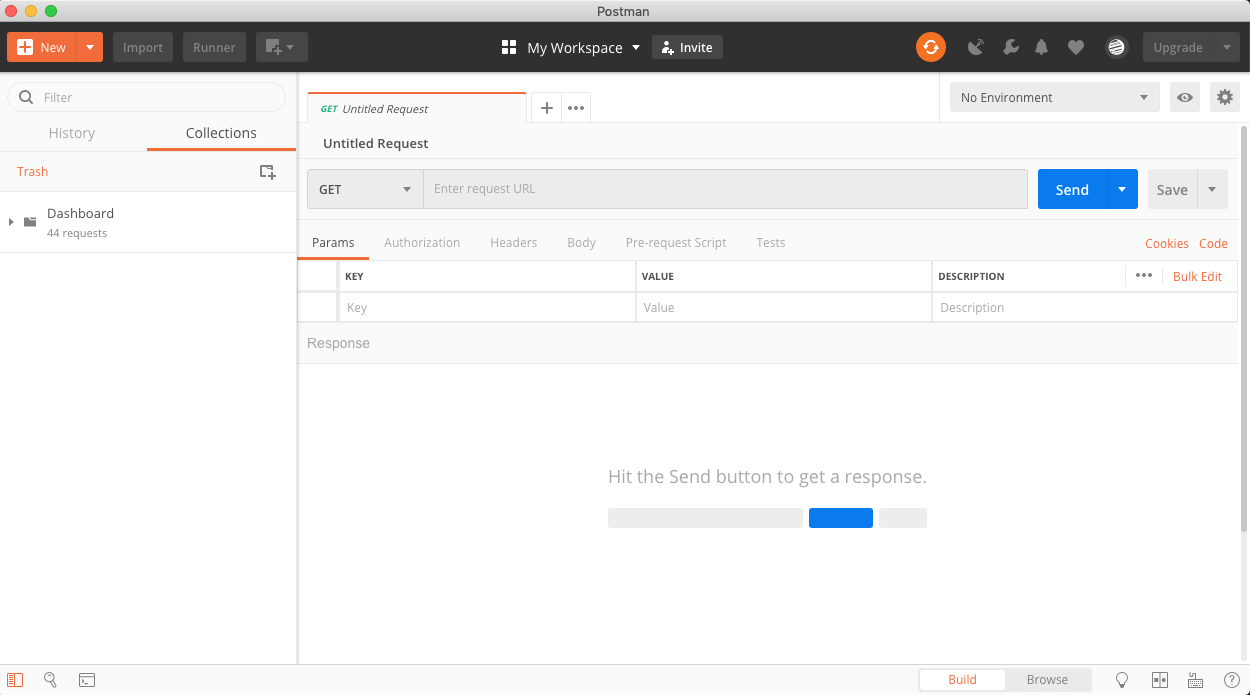Open the Postman console icon
This screenshot has width=1250, height=695.
pyautogui.click(x=87, y=680)
